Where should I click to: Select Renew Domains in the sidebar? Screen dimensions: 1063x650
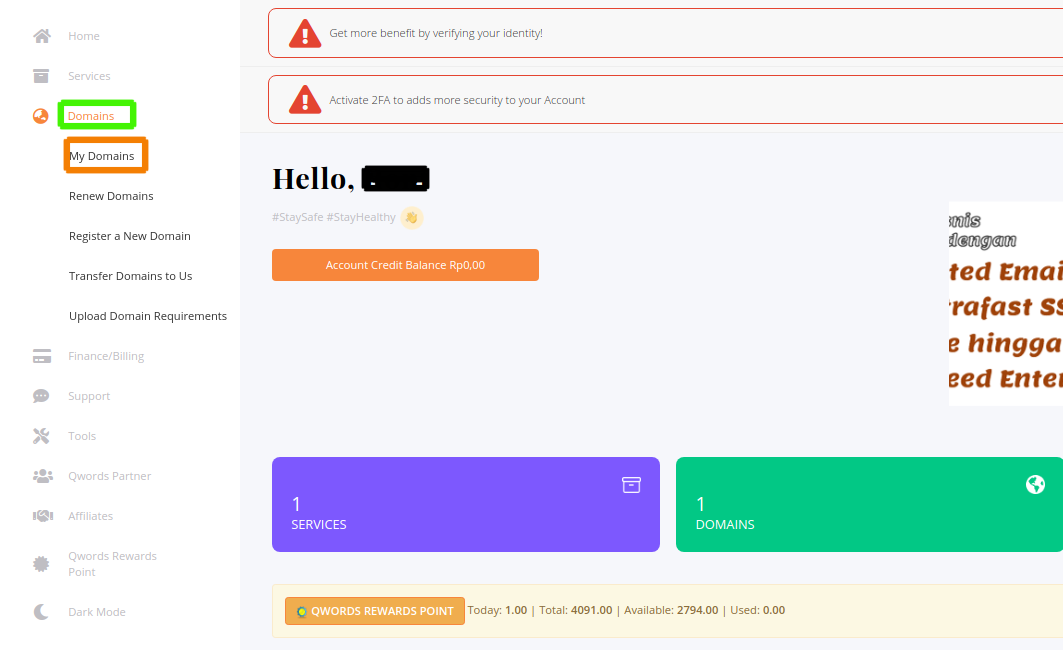coord(110,195)
